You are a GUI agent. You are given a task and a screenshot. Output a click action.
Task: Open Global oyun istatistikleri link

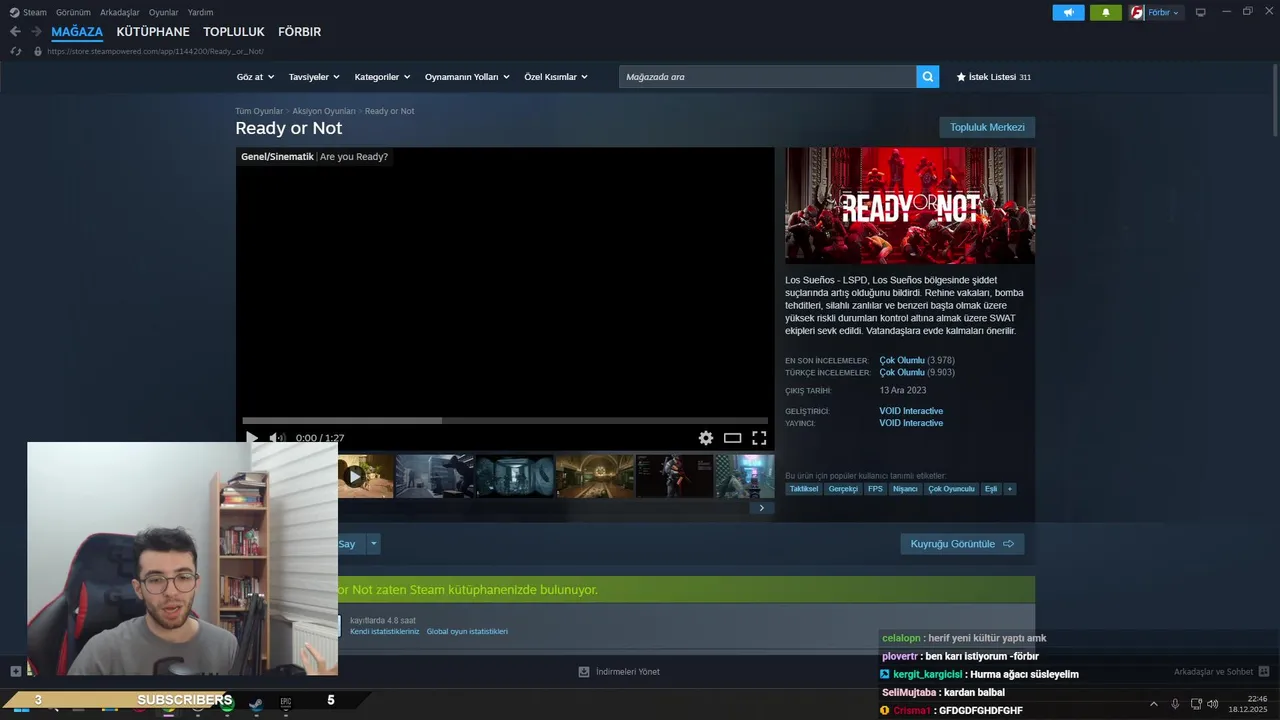point(467,632)
